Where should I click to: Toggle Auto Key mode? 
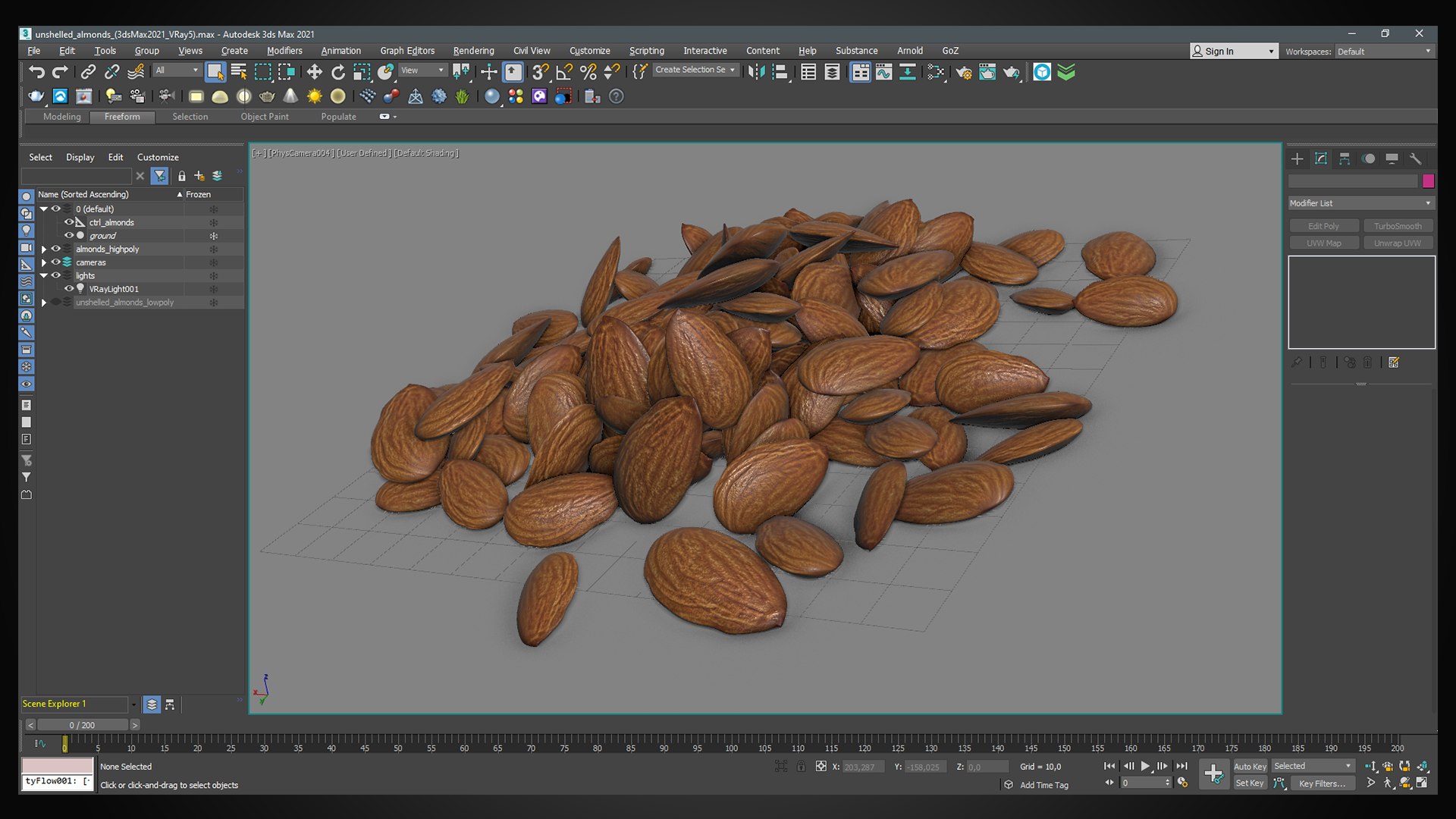tap(1250, 767)
